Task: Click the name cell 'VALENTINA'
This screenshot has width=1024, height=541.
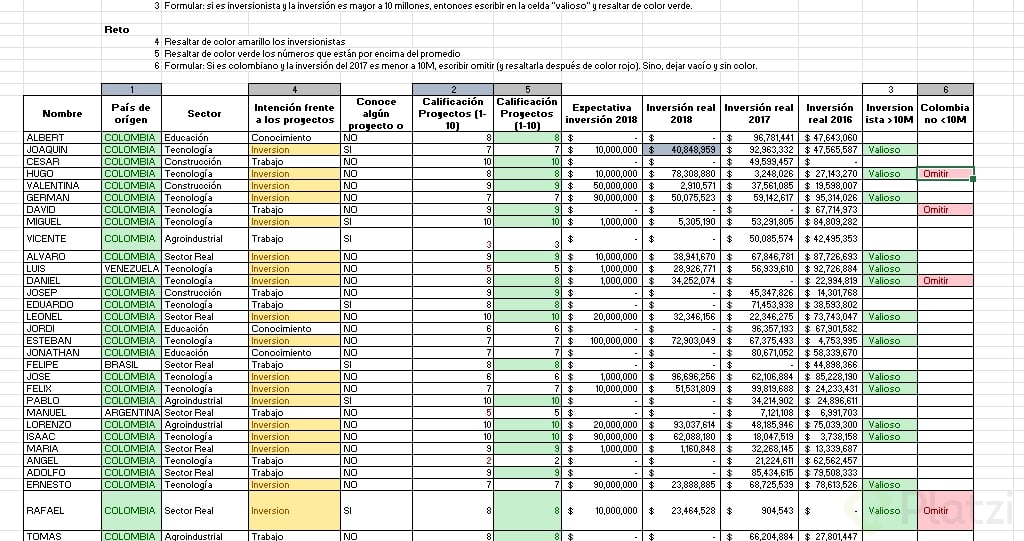Action: 63,186
